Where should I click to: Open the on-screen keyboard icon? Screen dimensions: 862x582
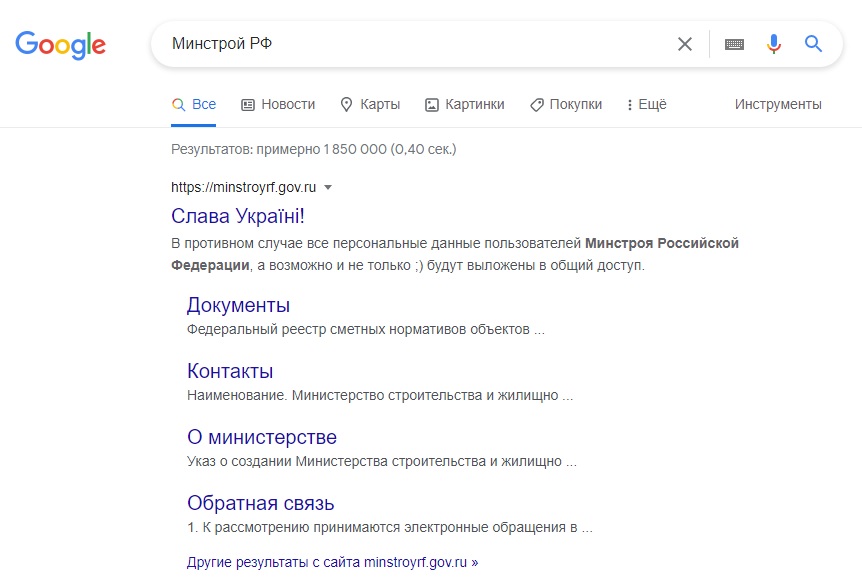point(733,44)
